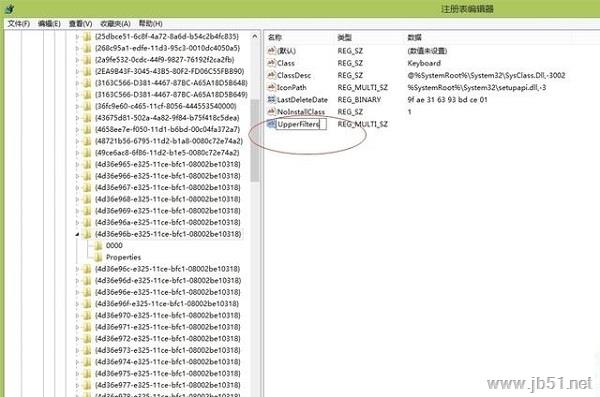Click folder icon of {49ce6ac8-6f86-11d2-b1e5-0080c72e74a2}
Viewport: 600px width, 397px height.
click(x=87, y=153)
